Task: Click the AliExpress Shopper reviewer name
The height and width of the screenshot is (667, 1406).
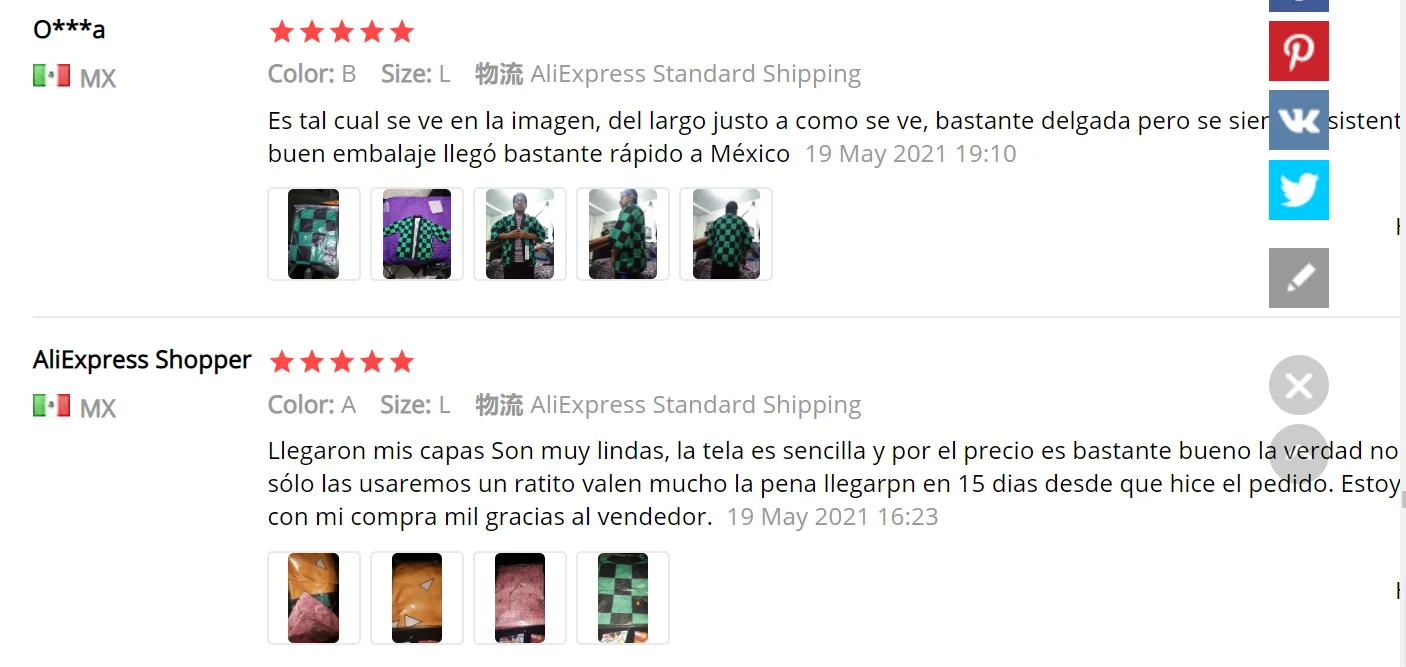Action: click(x=142, y=360)
